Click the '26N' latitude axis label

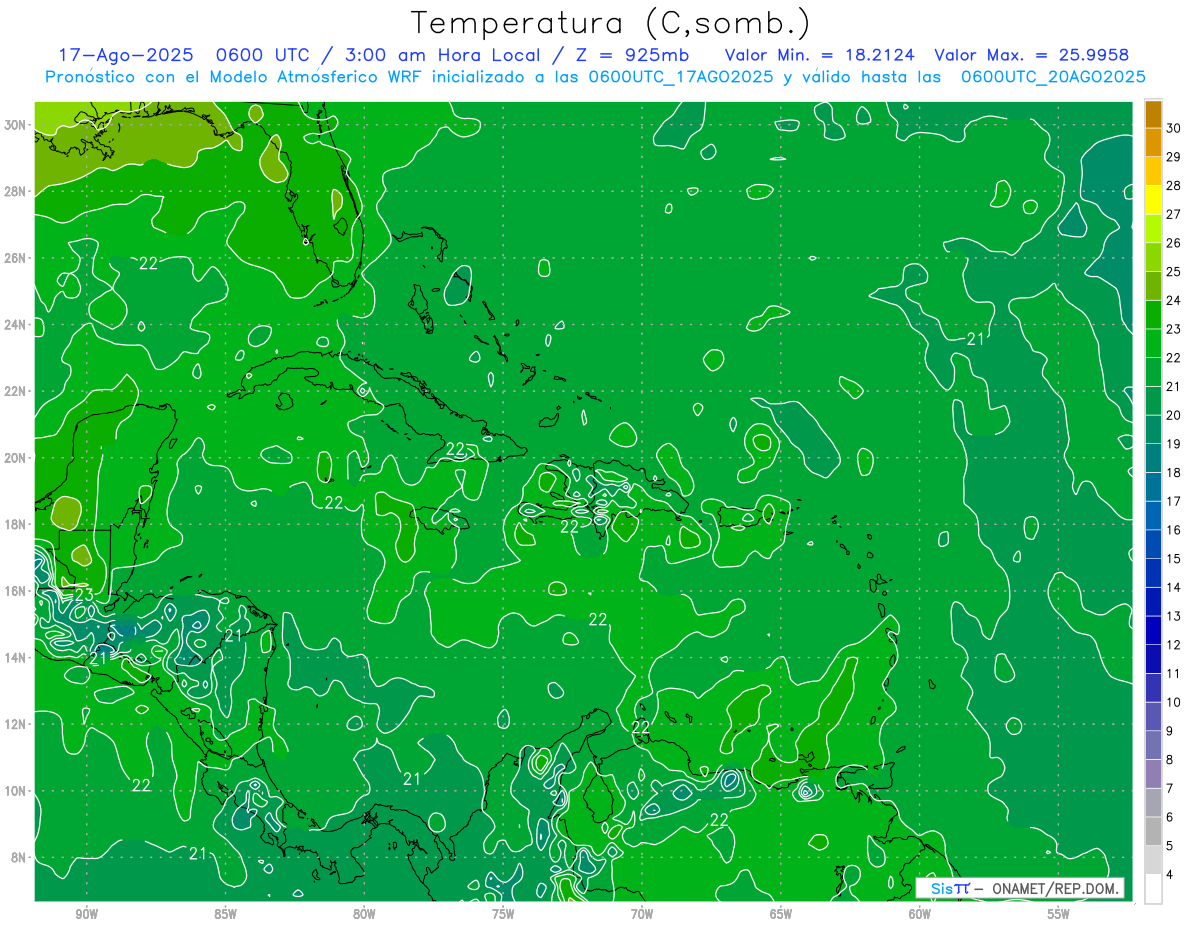(x=16, y=258)
